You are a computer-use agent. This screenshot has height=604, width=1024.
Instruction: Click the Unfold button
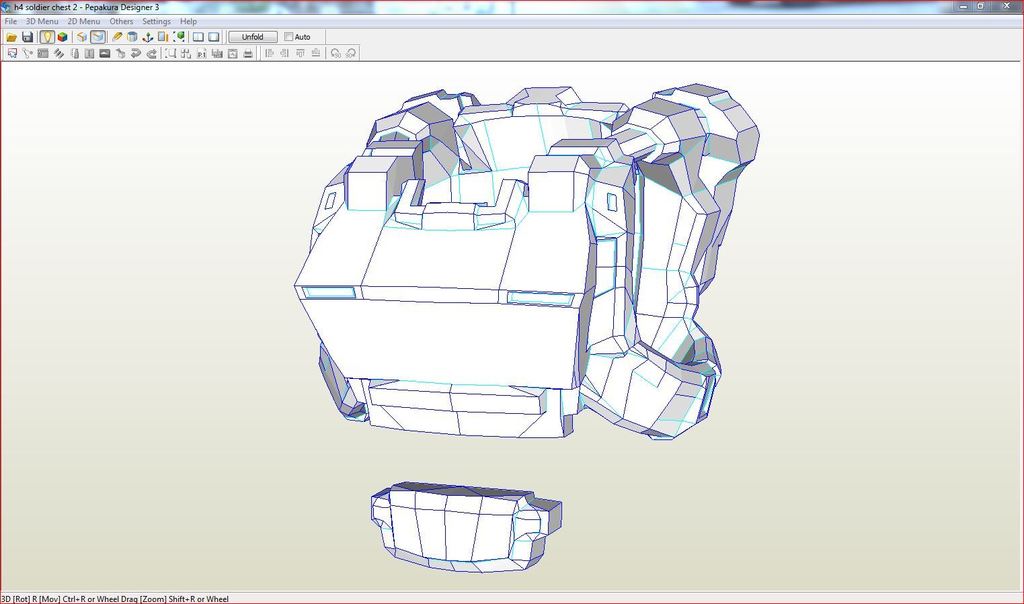tap(253, 37)
